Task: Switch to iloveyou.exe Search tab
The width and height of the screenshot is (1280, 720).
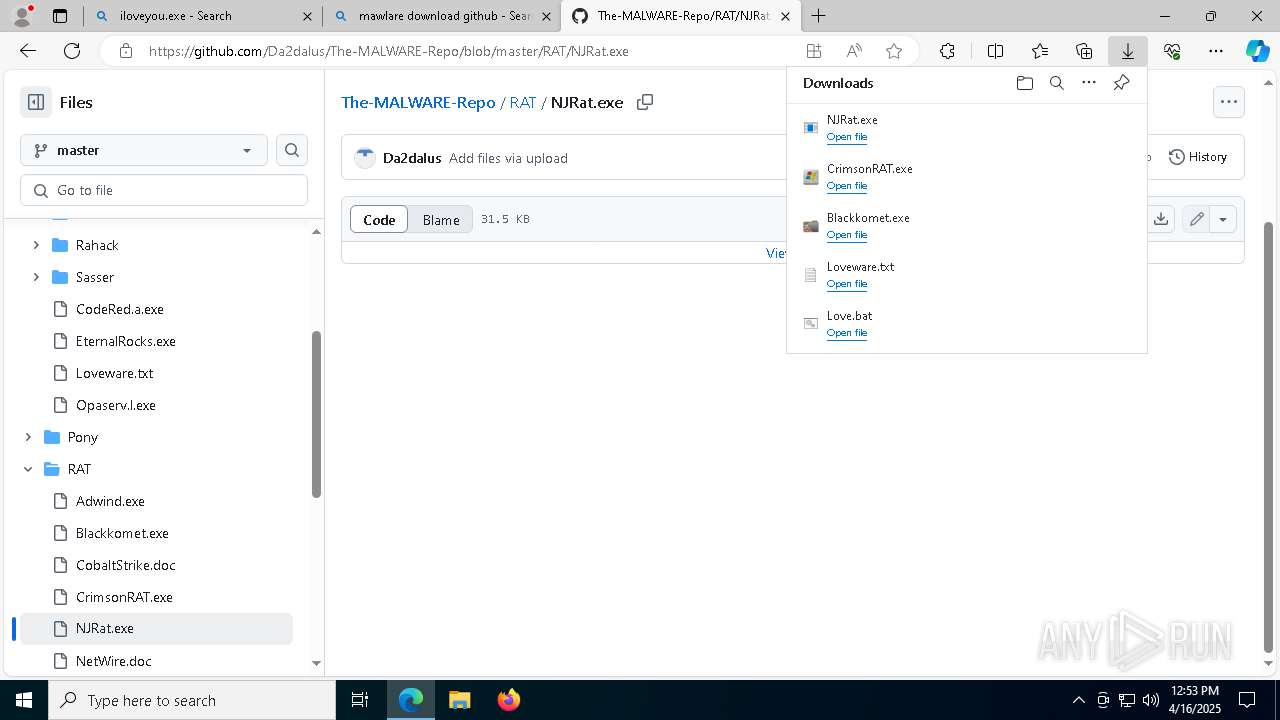Action: [204, 16]
